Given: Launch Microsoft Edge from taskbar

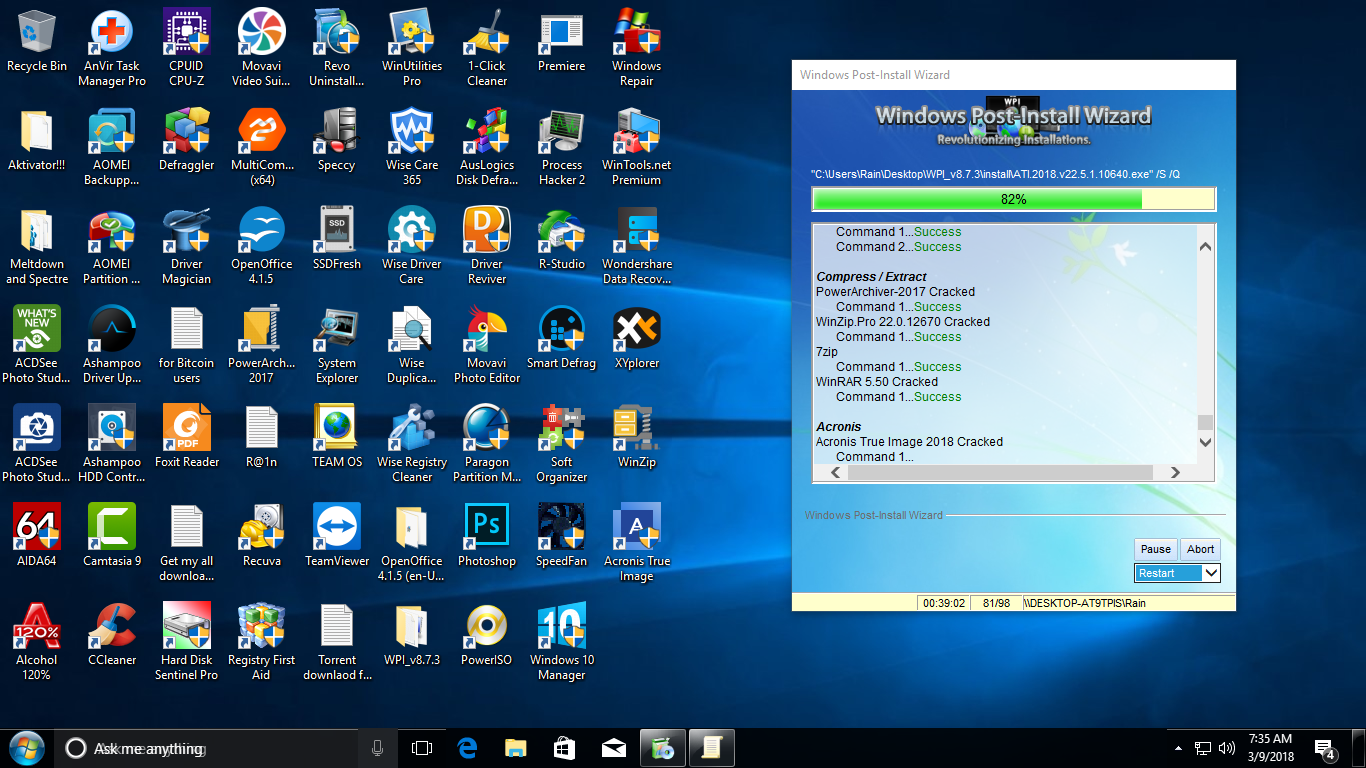Looking at the screenshot, I should coord(468,748).
